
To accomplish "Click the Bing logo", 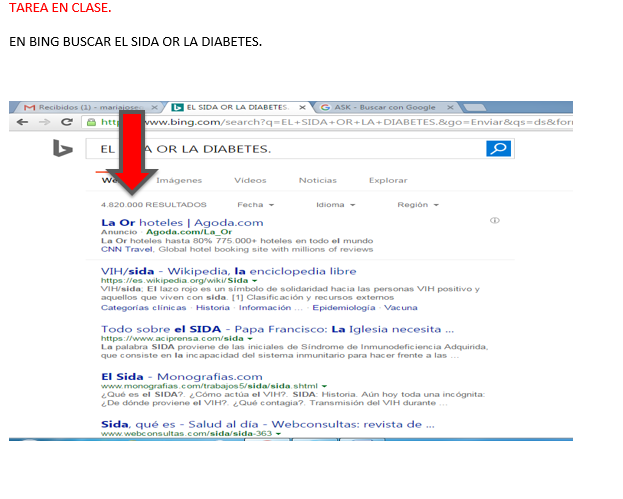I will (63, 148).
